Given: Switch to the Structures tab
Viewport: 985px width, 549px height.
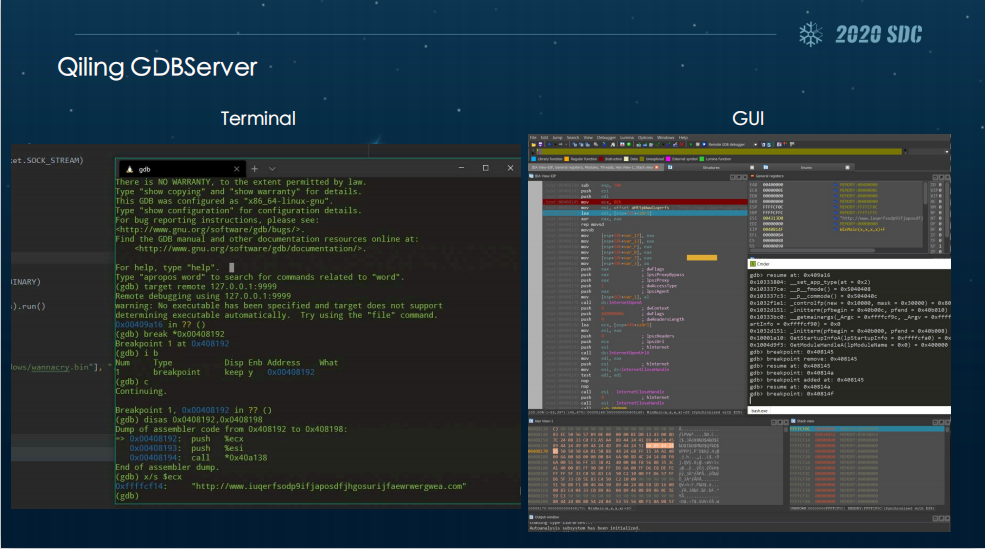Looking at the screenshot, I should pyautogui.click(x=711, y=168).
